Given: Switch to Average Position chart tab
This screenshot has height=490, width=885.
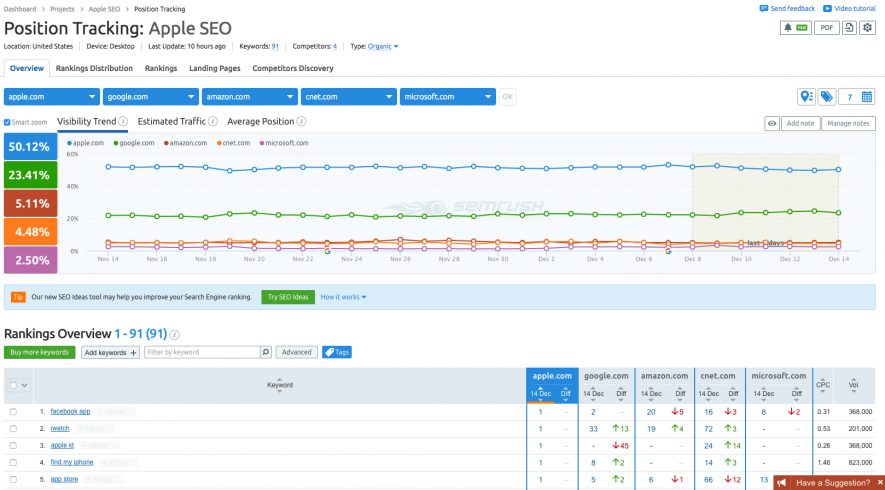Looking at the screenshot, I should point(261,121).
